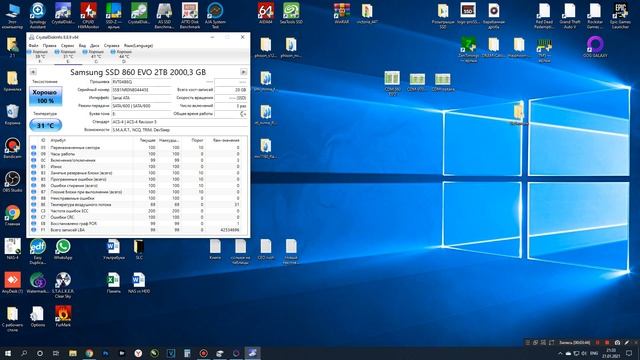Open the Yandex browser taskbar icon
This screenshot has height=360, width=640.
tap(138, 353)
